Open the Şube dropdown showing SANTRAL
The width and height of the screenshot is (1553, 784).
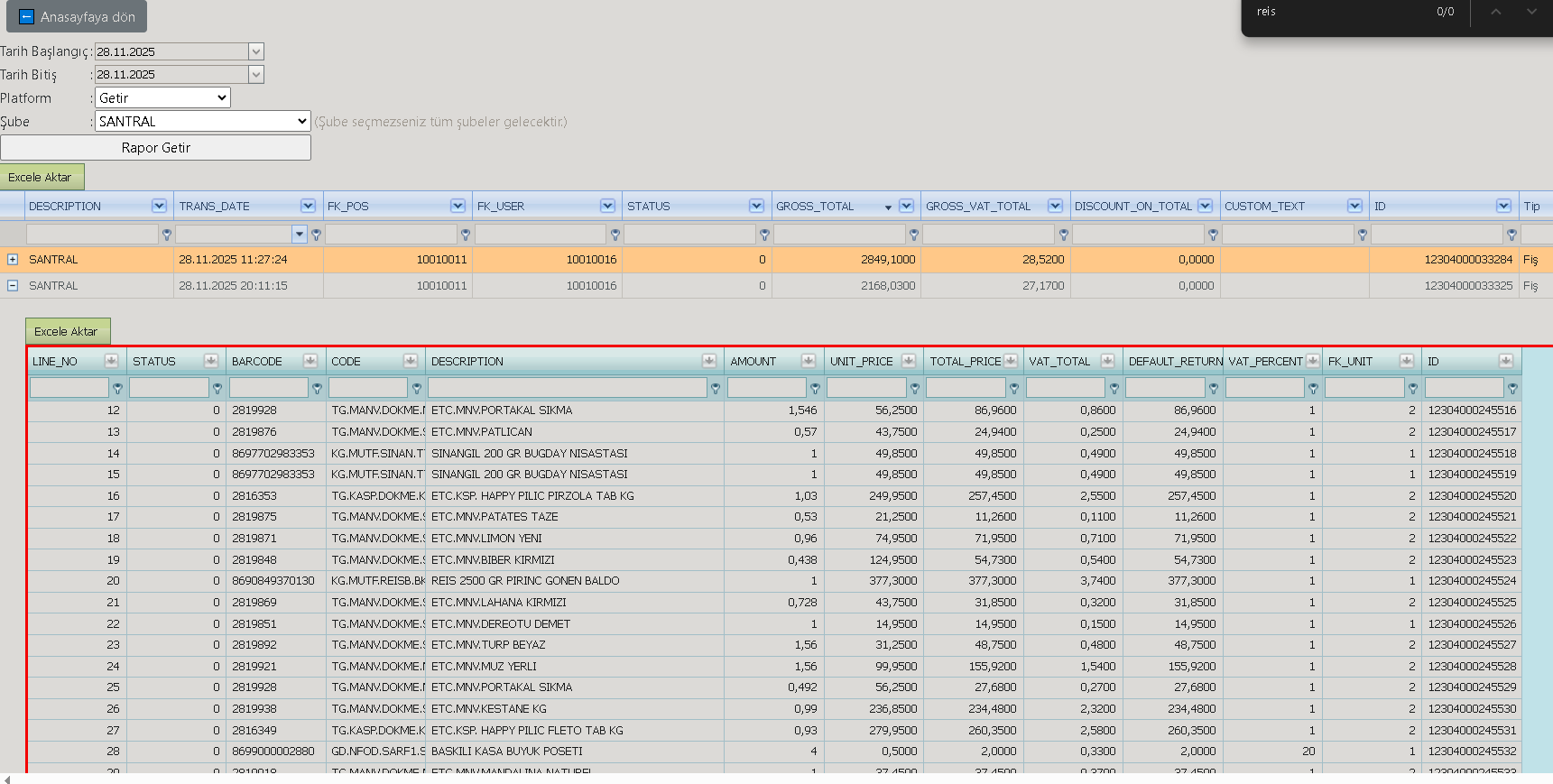click(203, 121)
